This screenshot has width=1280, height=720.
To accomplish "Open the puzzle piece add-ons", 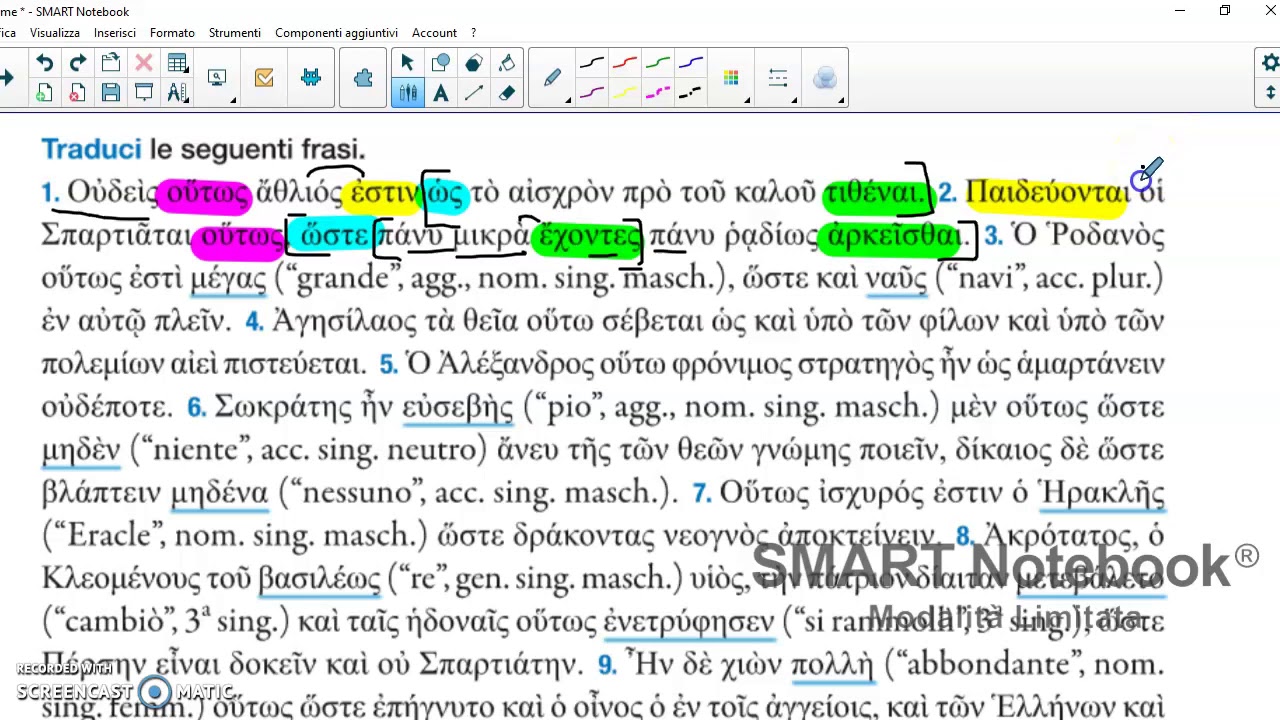I will (x=363, y=78).
